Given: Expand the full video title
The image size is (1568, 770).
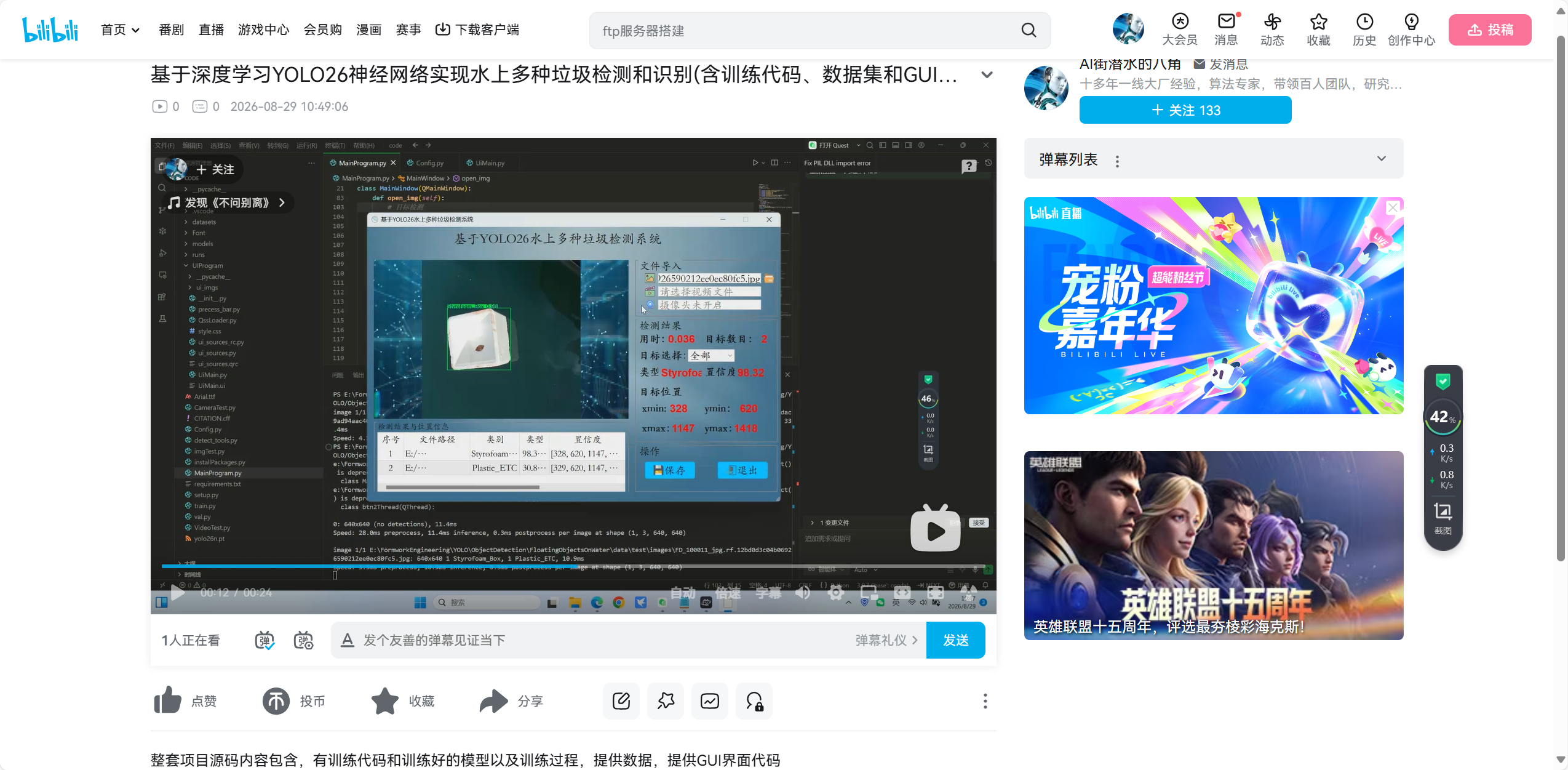Looking at the screenshot, I should pyautogui.click(x=987, y=75).
